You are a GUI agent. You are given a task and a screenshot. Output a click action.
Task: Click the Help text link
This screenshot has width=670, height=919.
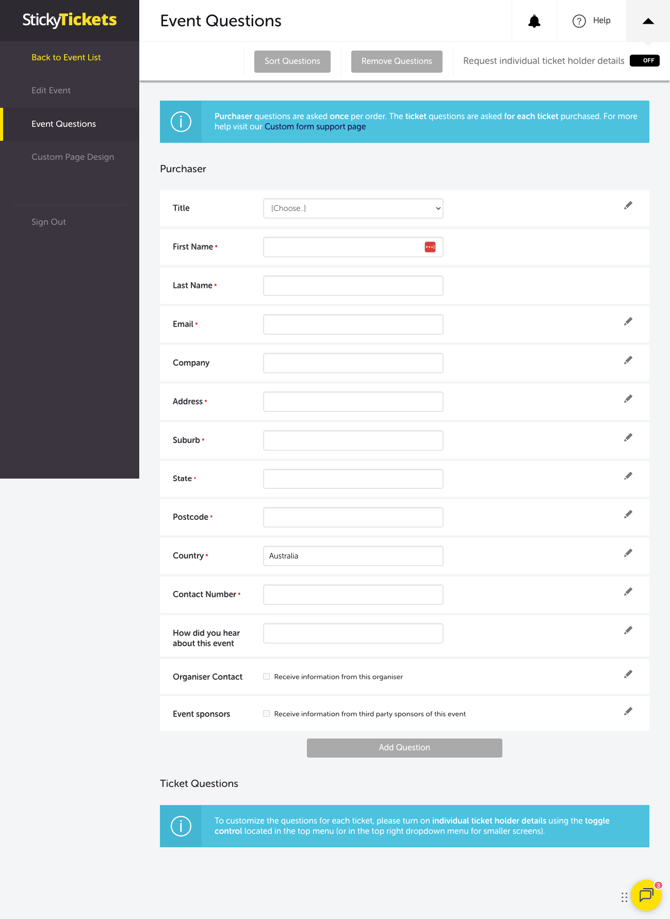(601, 21)
